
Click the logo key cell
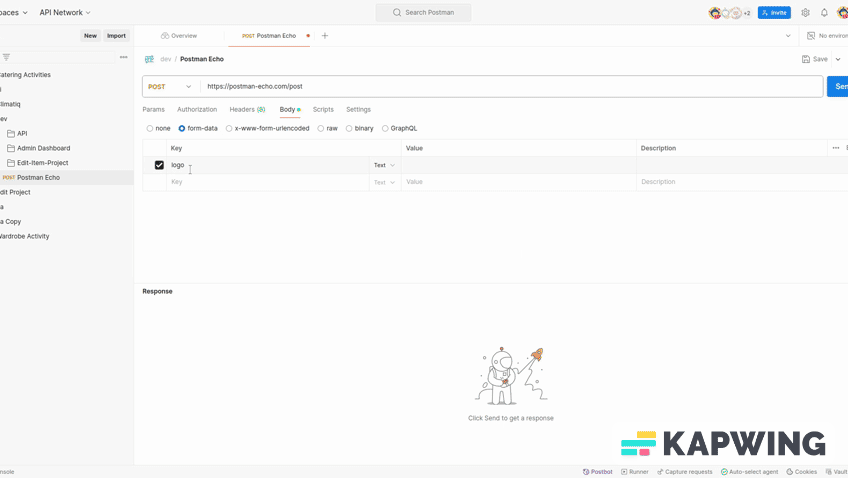pyautogui.click(x=268, y=165)
